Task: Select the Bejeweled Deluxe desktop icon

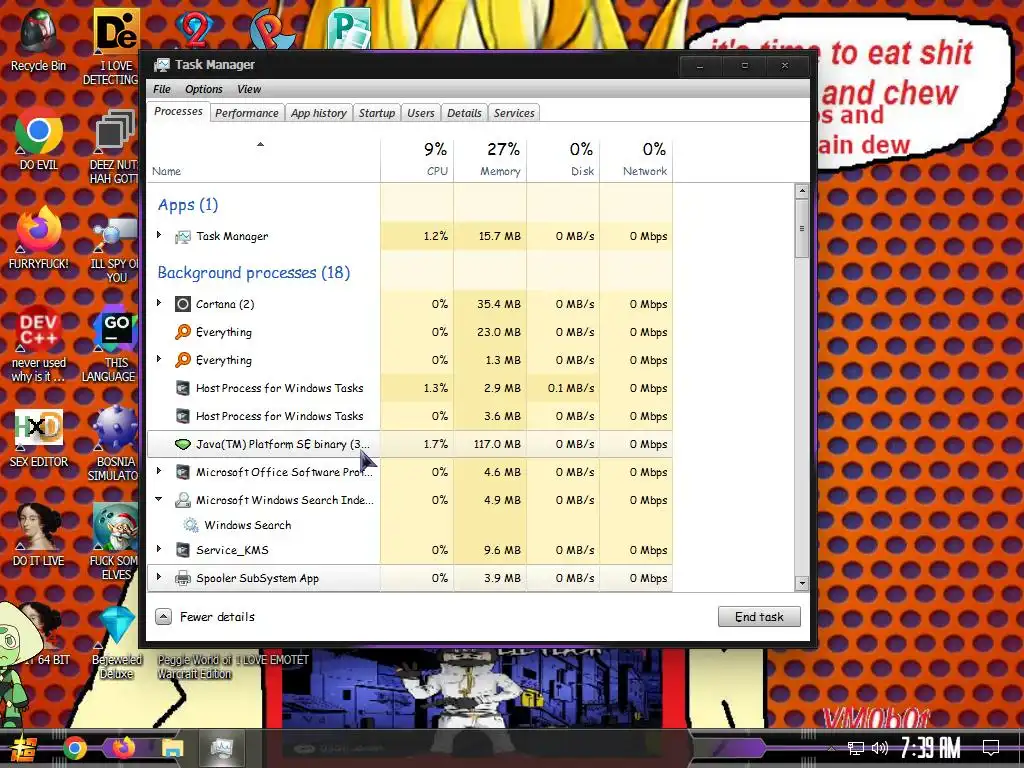Action: point(116,643)
